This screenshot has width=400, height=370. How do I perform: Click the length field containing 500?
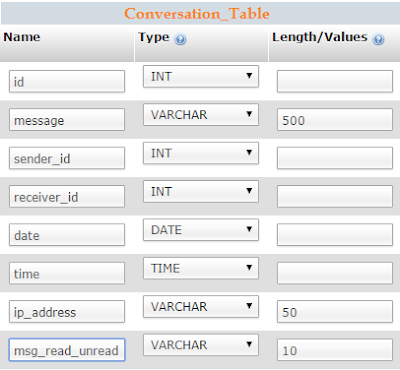point(335,119)
